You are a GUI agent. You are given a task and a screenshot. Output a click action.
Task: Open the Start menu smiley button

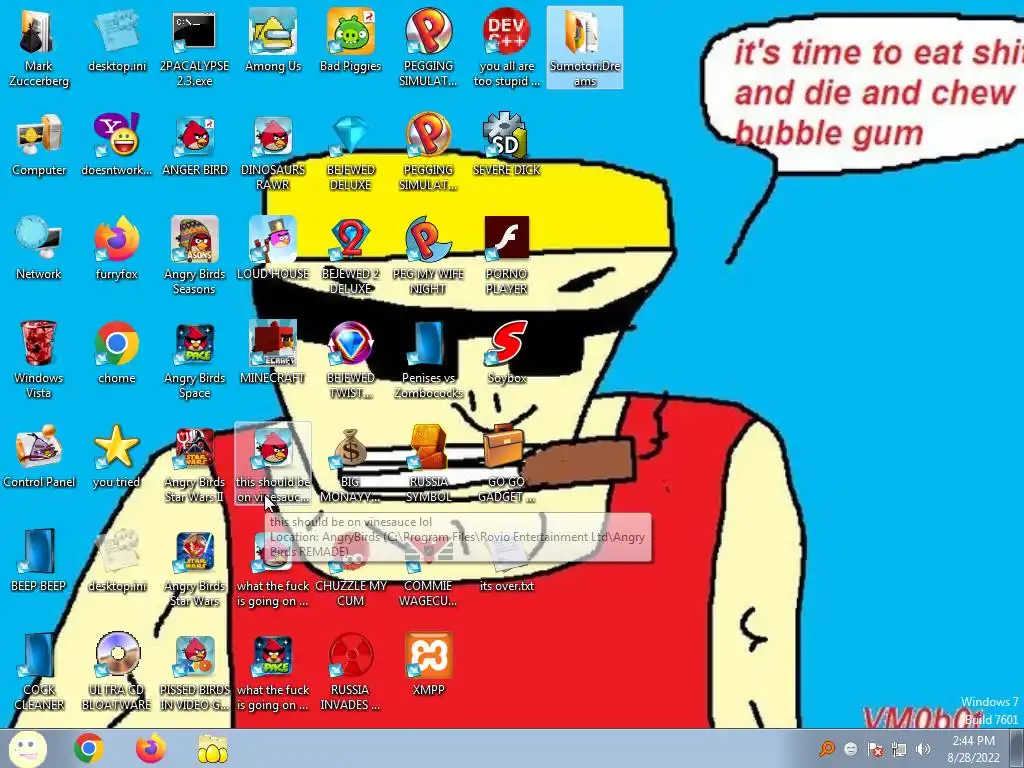click(x=27, y=748)
